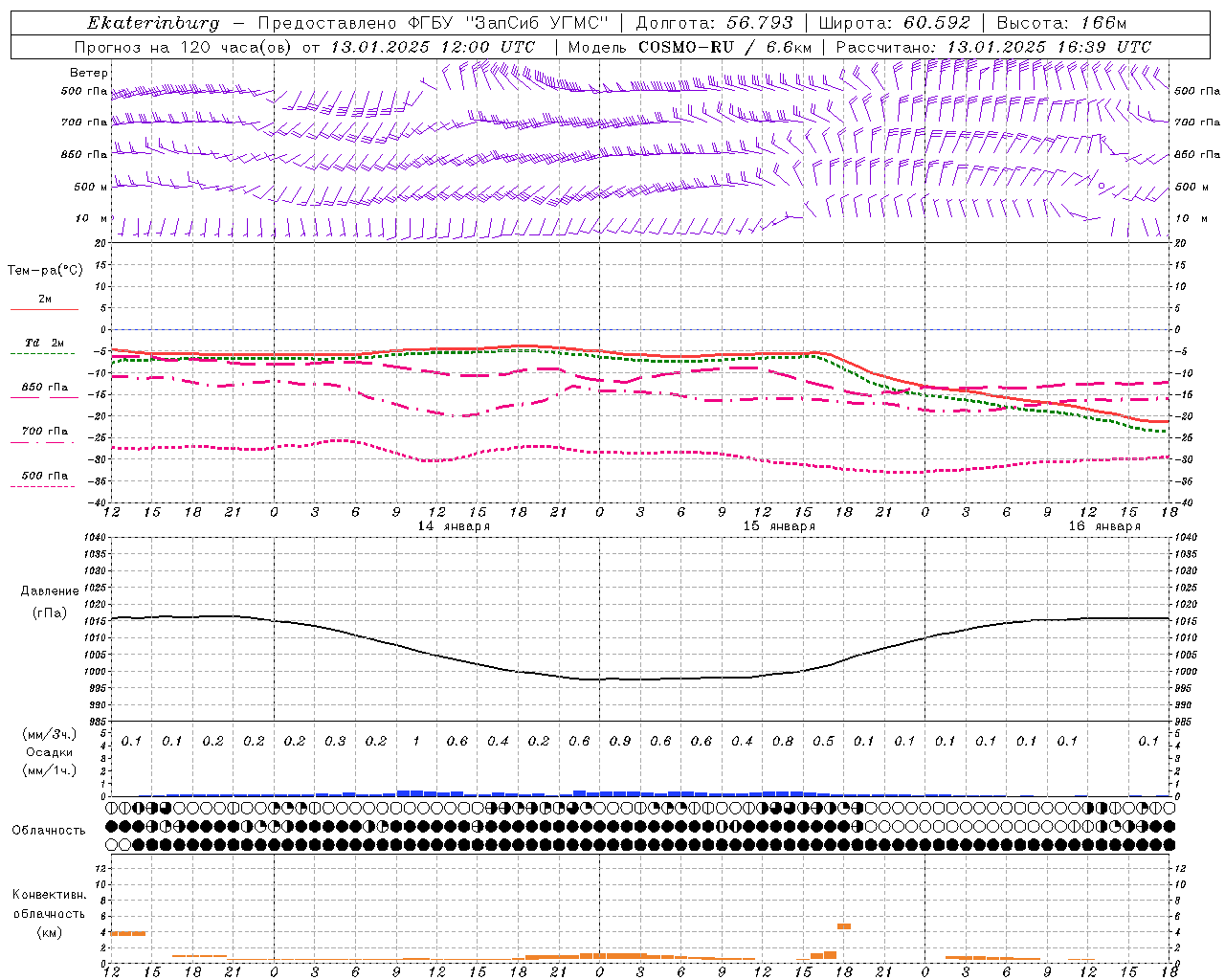1225x980 pixels.
Task: Click the -40 tick on left temperature axis
Action: (x=99, y=502)
